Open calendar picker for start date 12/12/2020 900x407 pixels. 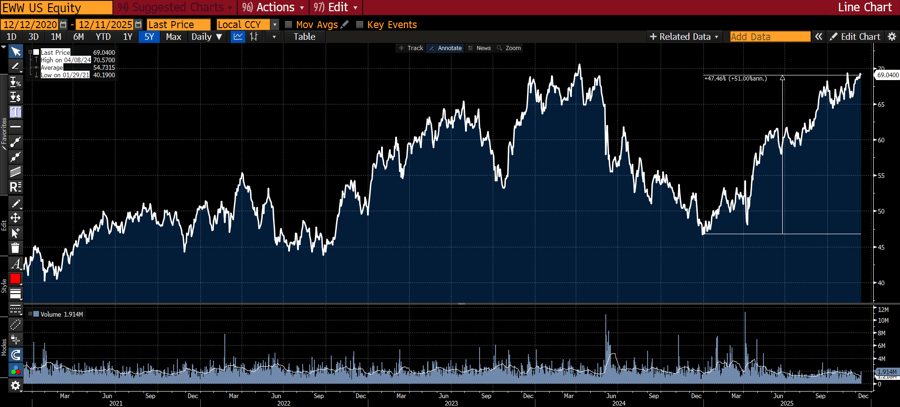pos(64,24)
